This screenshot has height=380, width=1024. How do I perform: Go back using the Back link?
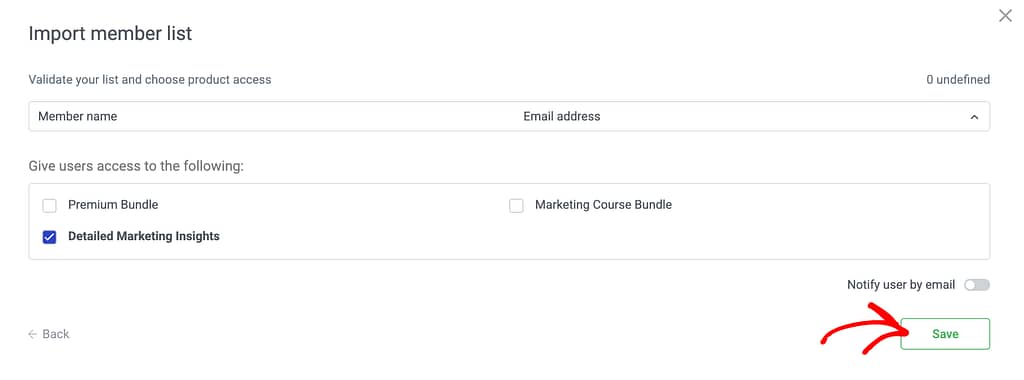pos(49,334)
